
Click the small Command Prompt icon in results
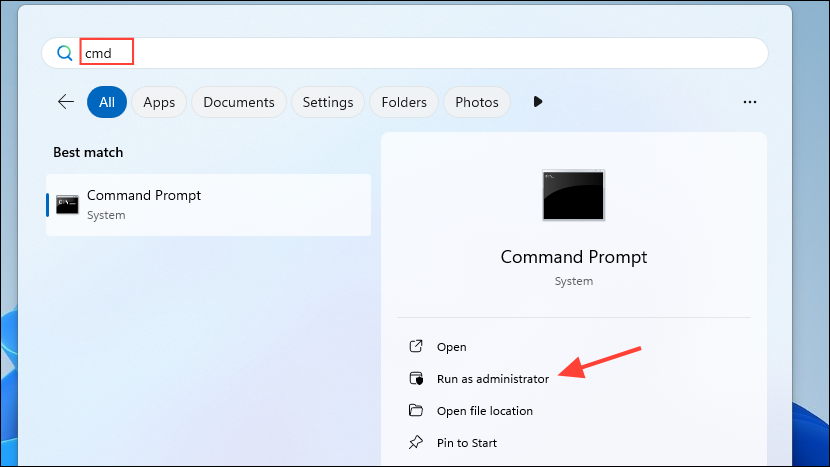[x=67, y=205]
